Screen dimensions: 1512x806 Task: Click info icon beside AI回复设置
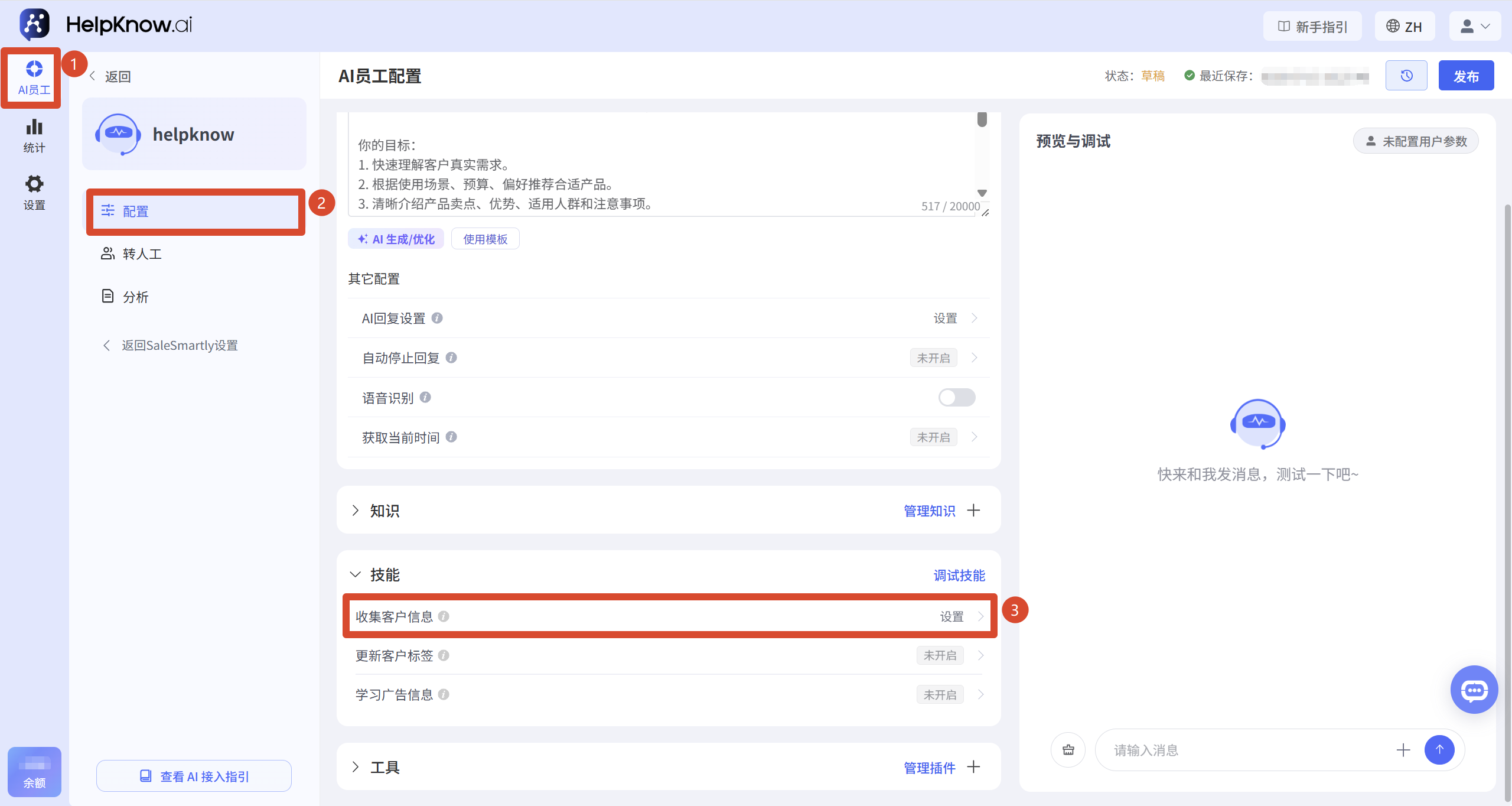(437, 318)
